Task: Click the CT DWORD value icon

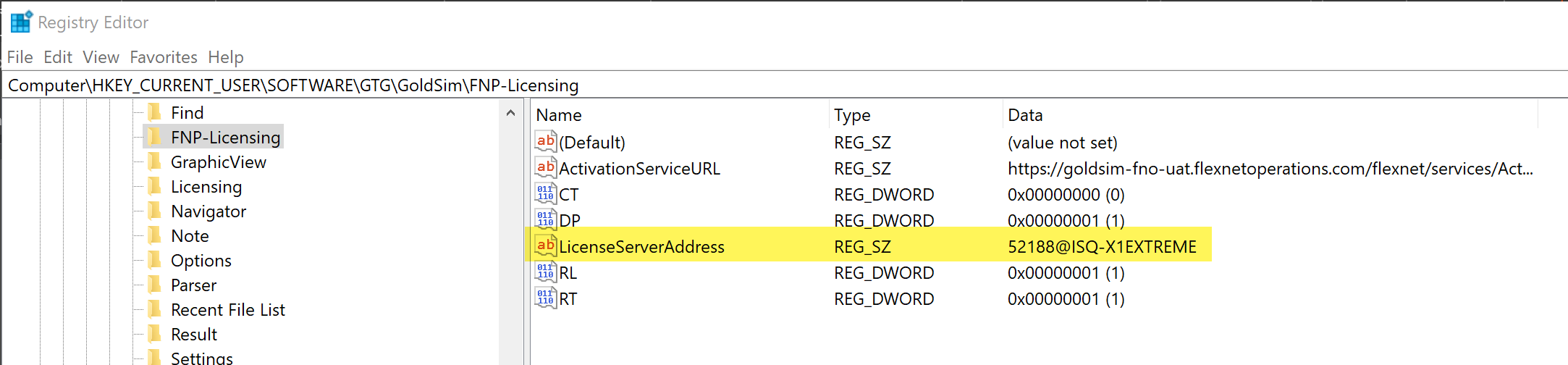Action: [x=546, y=193]
